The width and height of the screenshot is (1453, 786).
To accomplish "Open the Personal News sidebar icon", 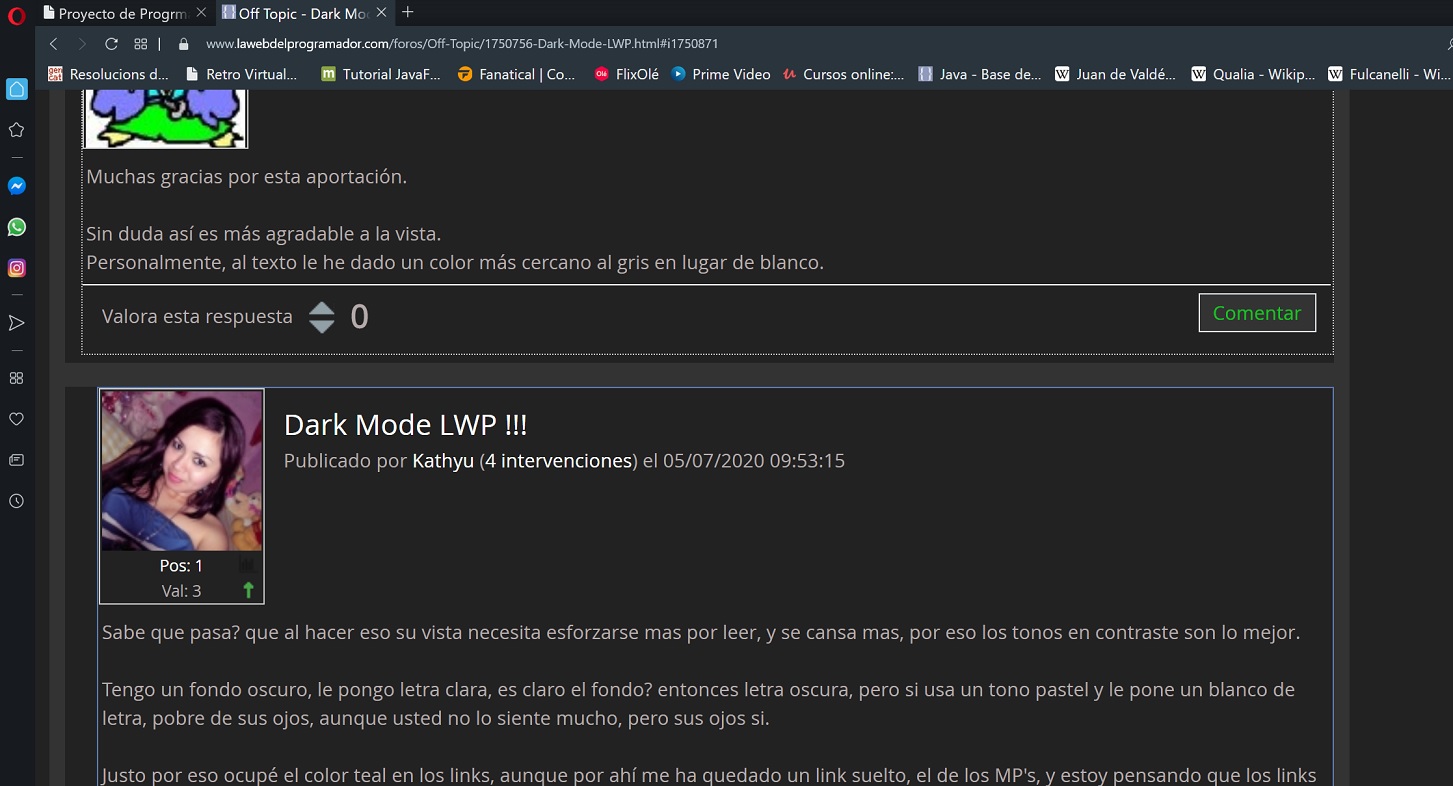I will 16,460.
